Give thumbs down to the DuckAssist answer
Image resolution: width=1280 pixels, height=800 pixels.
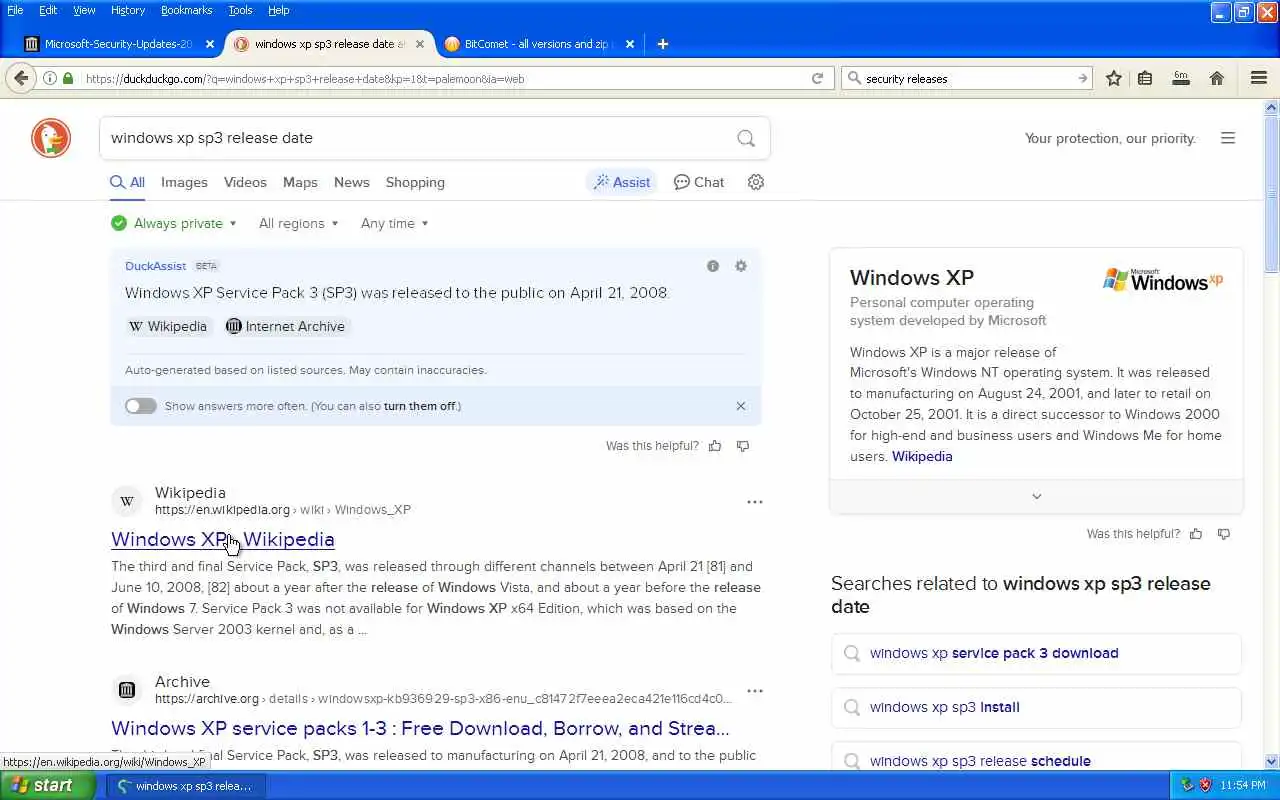[x=743, y=446]
